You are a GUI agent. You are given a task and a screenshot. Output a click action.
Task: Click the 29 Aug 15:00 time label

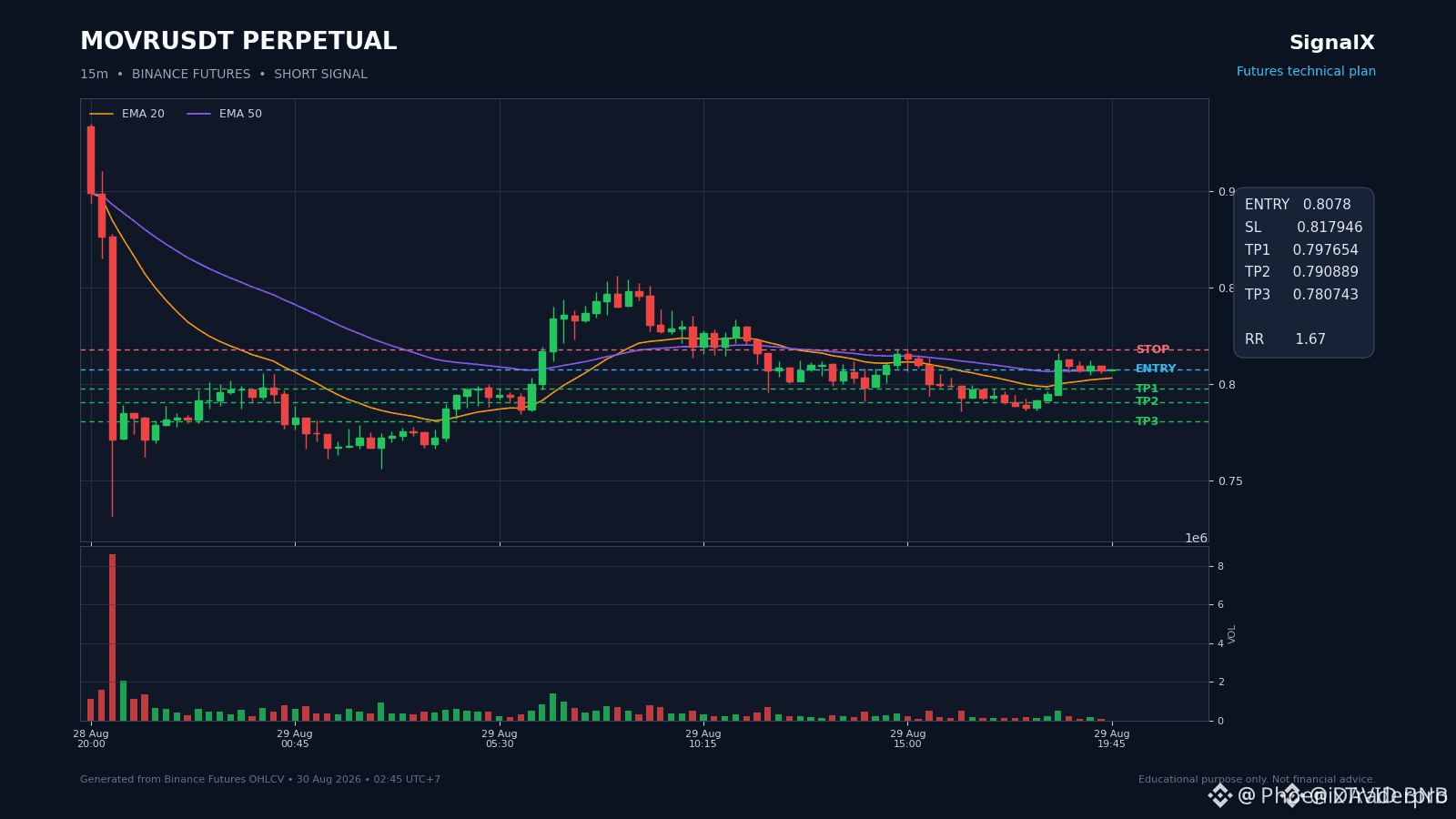907,739
